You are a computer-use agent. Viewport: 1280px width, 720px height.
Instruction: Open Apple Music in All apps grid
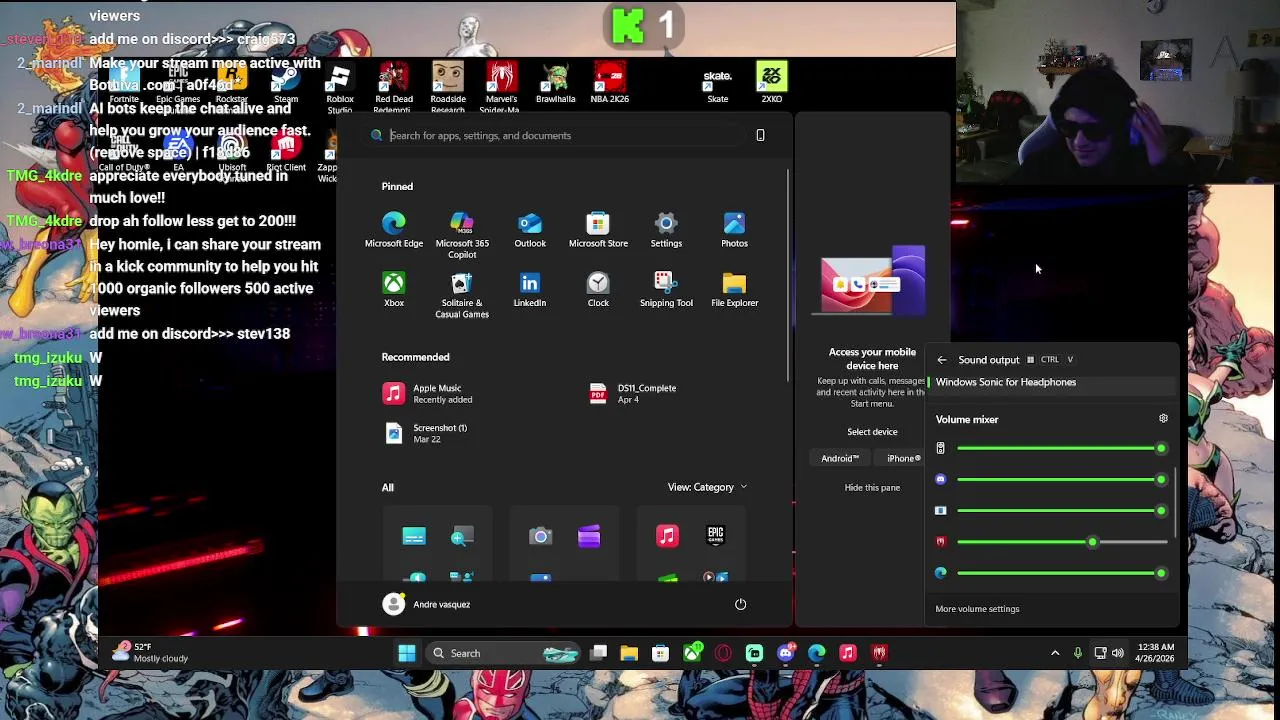[x=667, y=537]
